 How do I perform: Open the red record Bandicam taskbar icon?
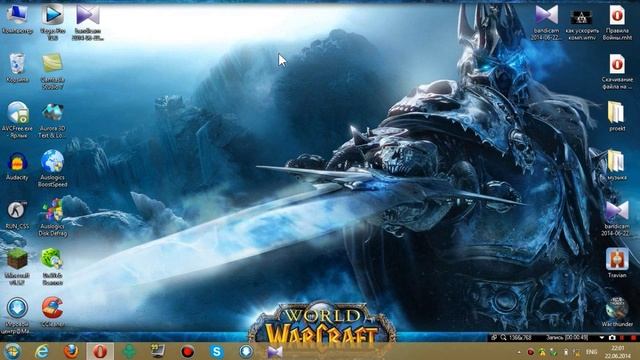[x=187, y=351]
